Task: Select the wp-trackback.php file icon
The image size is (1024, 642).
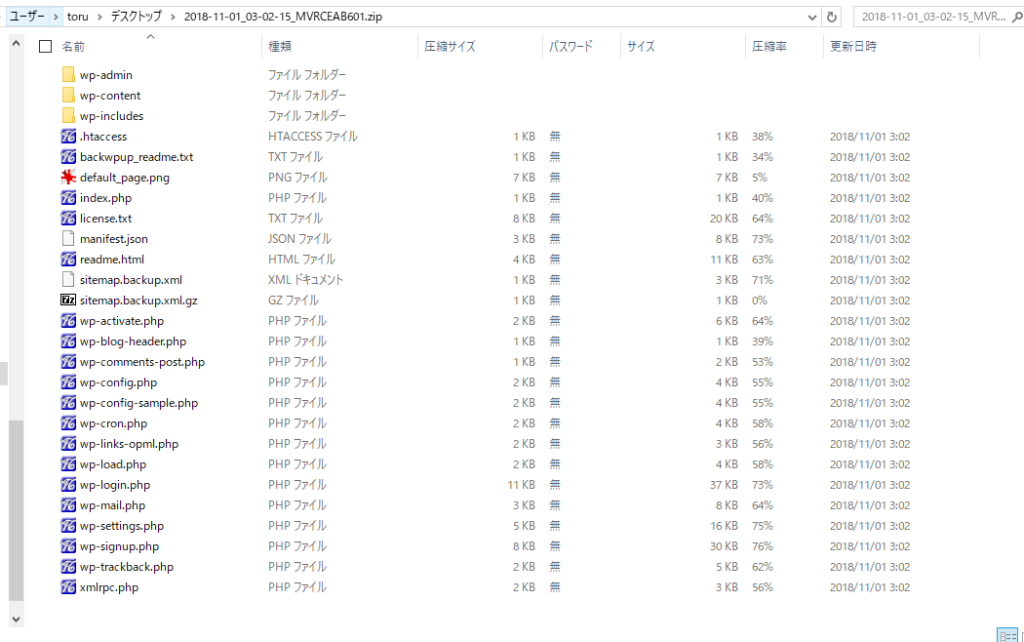Action: pyautogui.click(x=68, y=566)
